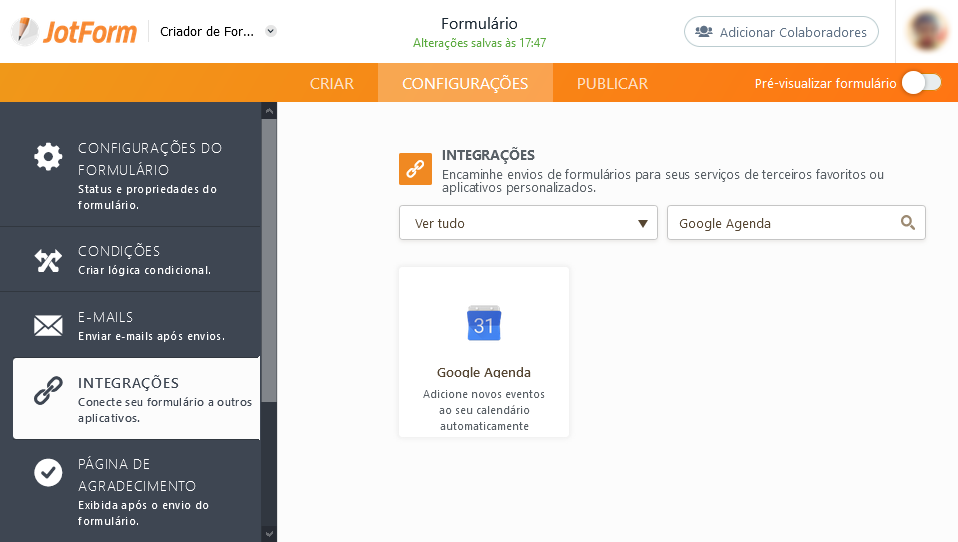Click the sidebar scrollbar thumb
Viewport: 958px width, 542px height.
pyautogui.click(x=269, y=260)
